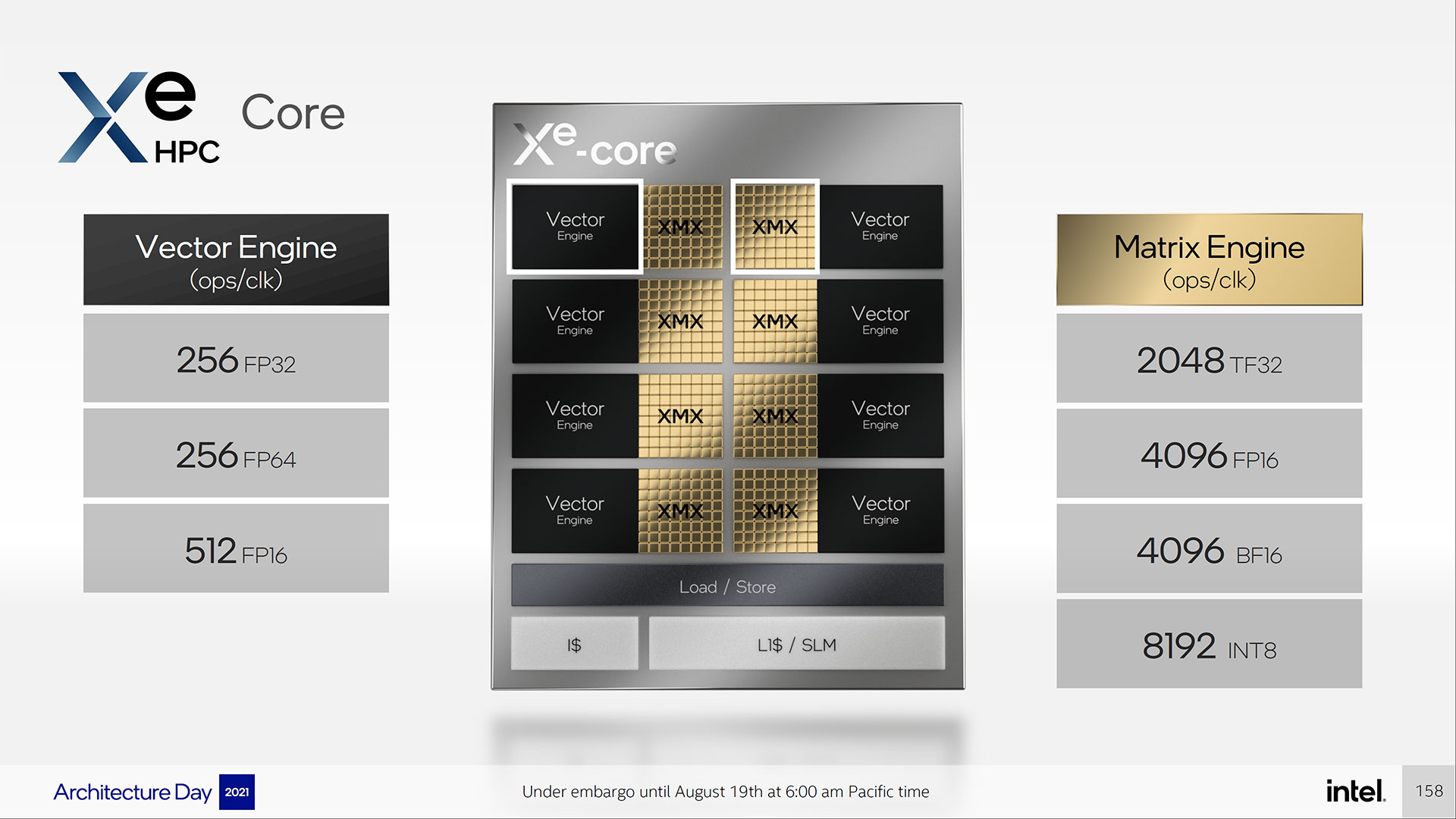Image resolution: width=1456 pixels, height=819 pixels.
Task: Click the I$ cache block
Action: pyautogui.click(x=574, y=644)
